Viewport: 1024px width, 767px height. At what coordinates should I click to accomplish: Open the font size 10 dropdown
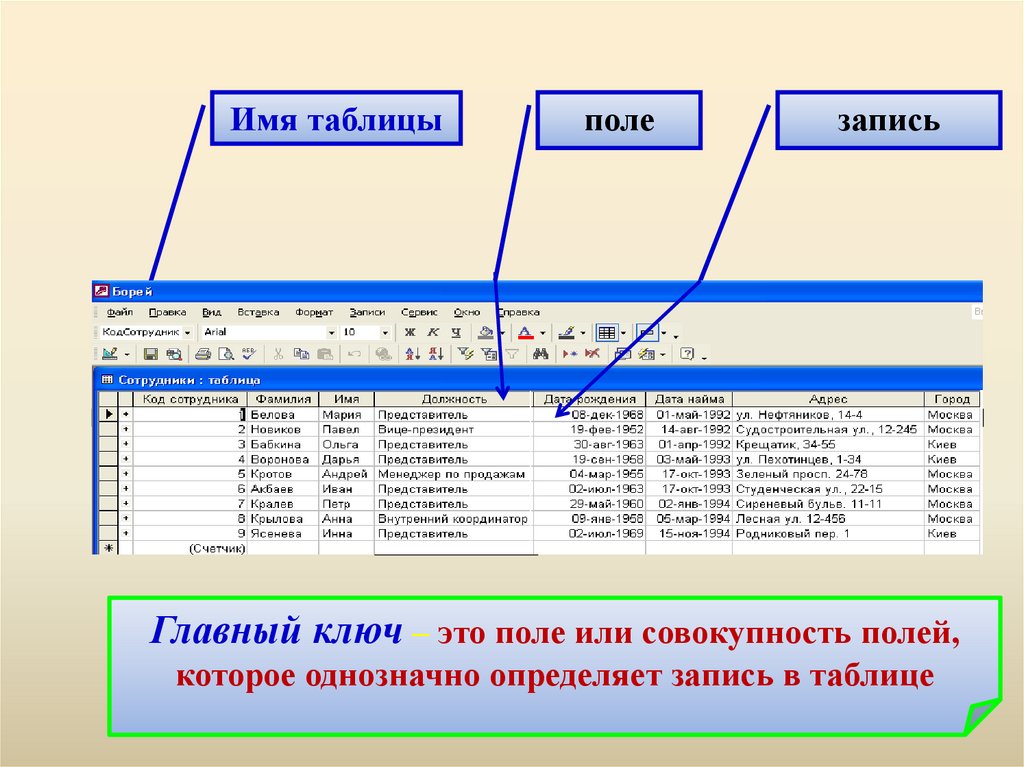tap(385, 333)
